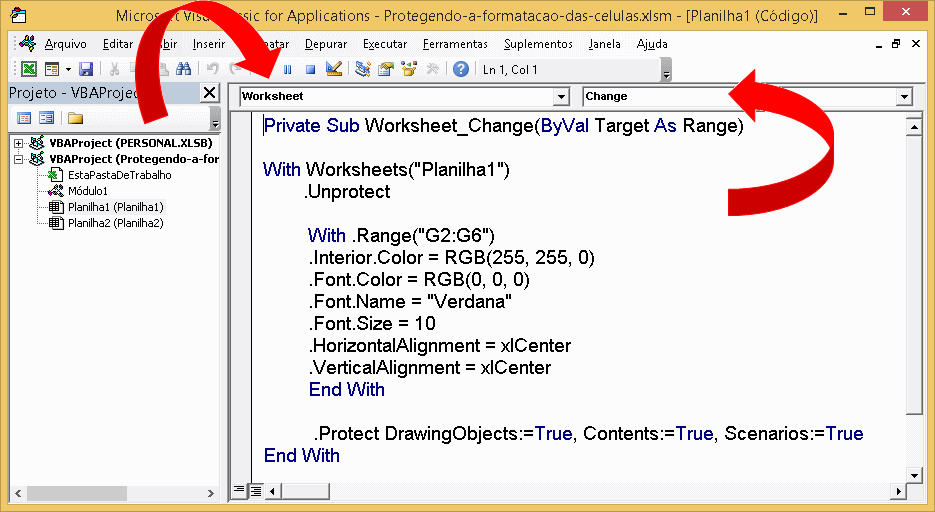Click the '.Interior.Color = RGB(255, 255, 0)' line
The height and width of the screenshot is (512, 935).
[451, 257]
